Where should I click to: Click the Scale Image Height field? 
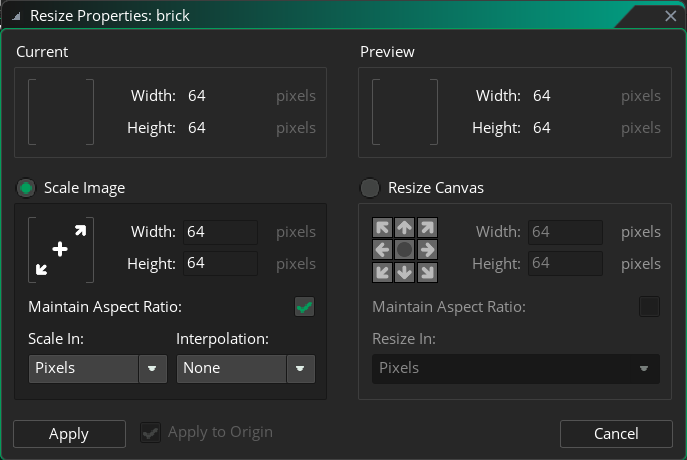coord(220,264)
